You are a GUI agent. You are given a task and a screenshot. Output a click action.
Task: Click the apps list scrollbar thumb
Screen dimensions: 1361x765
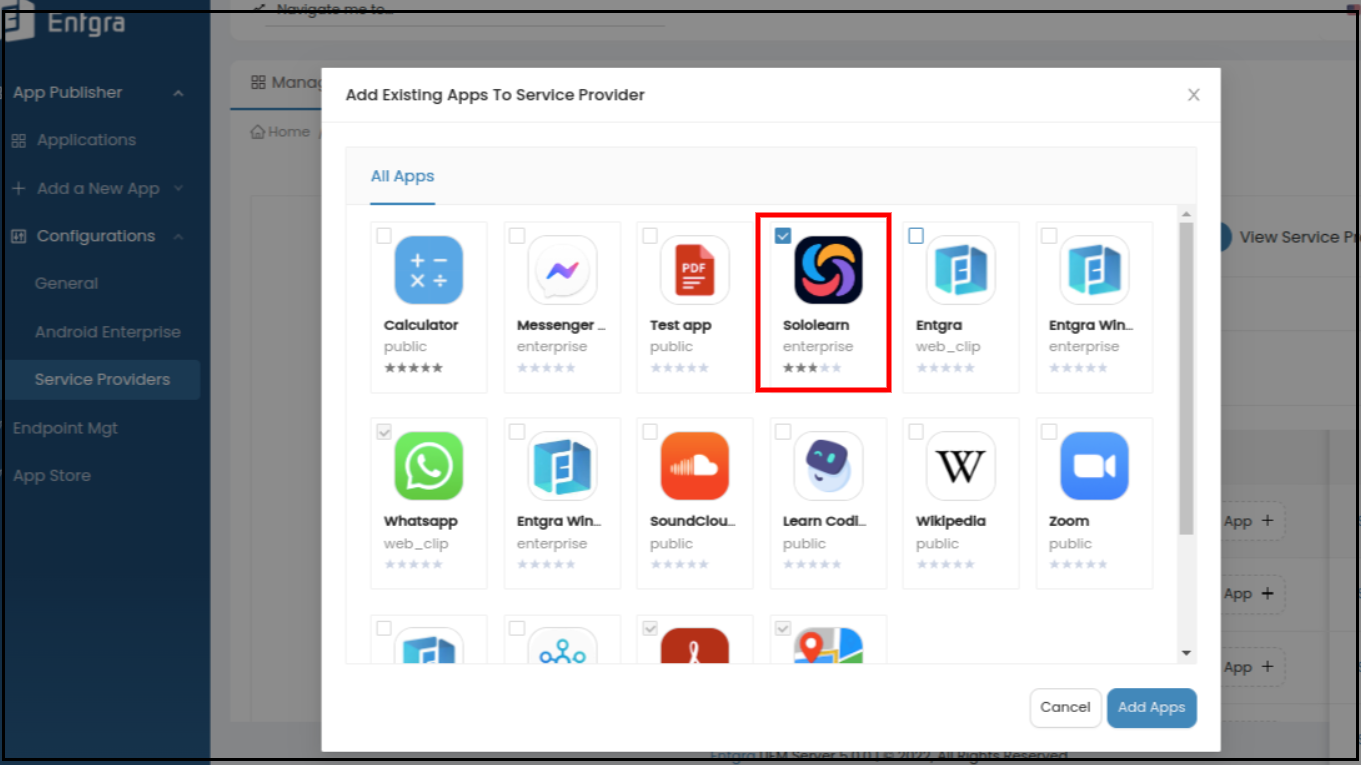coord(1187,378)
